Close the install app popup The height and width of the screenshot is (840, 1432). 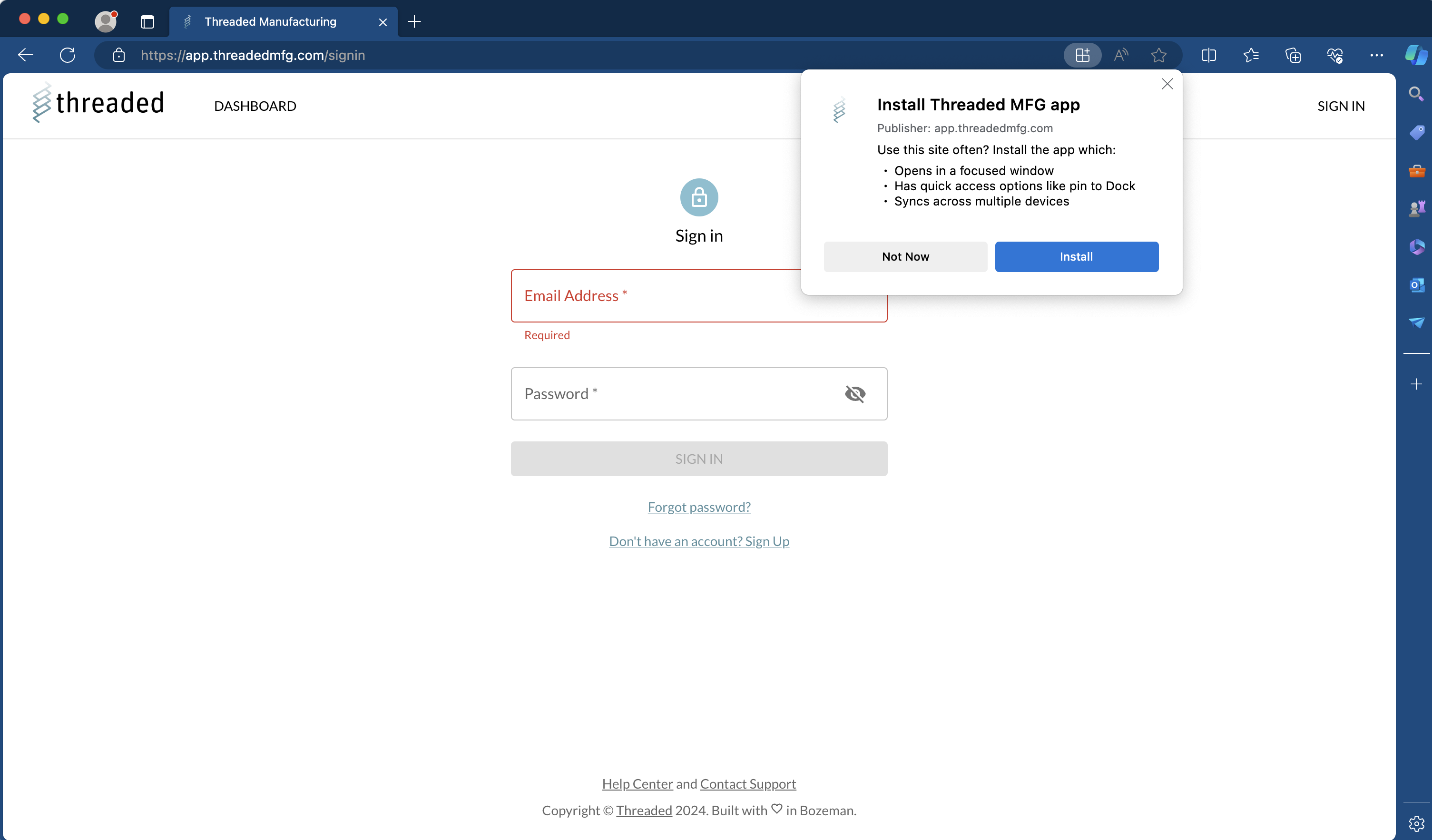pos(1167,84)
